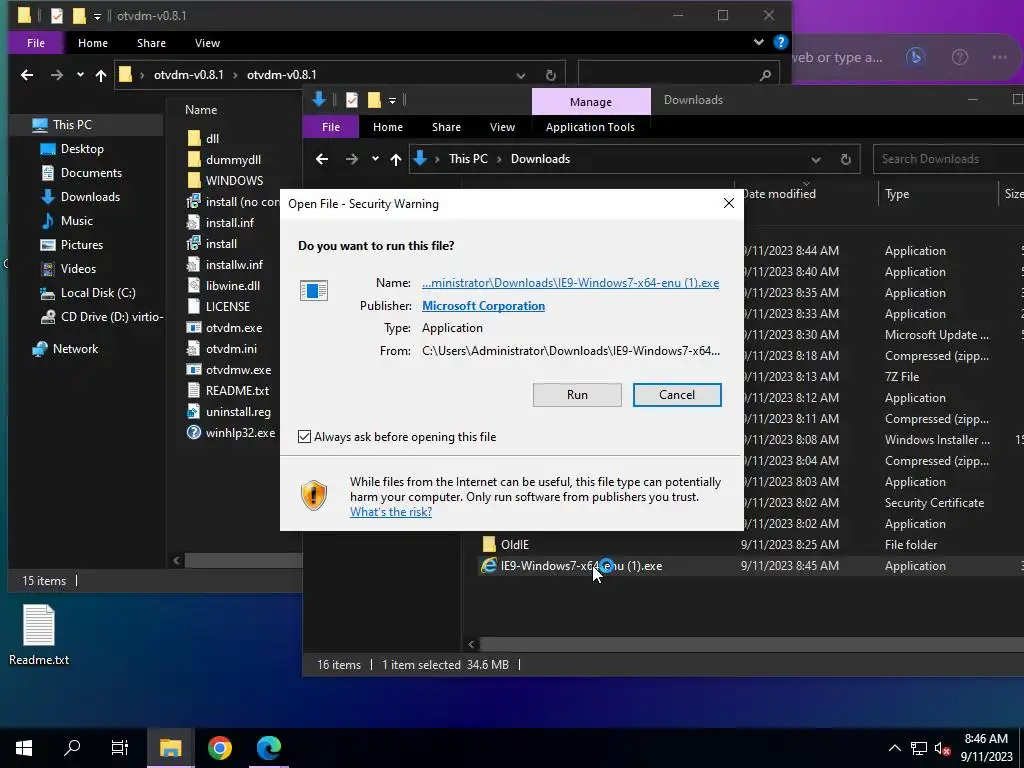Screen dimensions: 1024x768
Task: Select the Manage contextual tab
Action: [590, 102]
